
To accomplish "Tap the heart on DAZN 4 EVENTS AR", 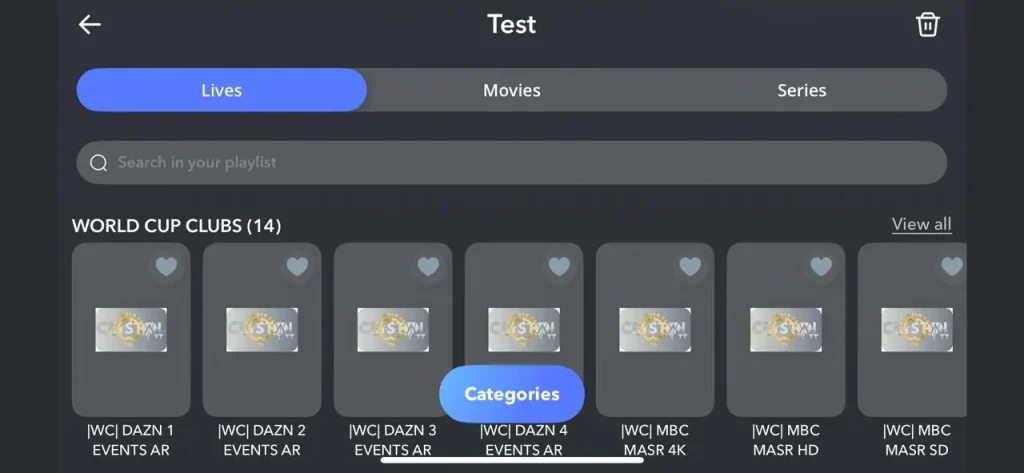I will coord(559,267).
